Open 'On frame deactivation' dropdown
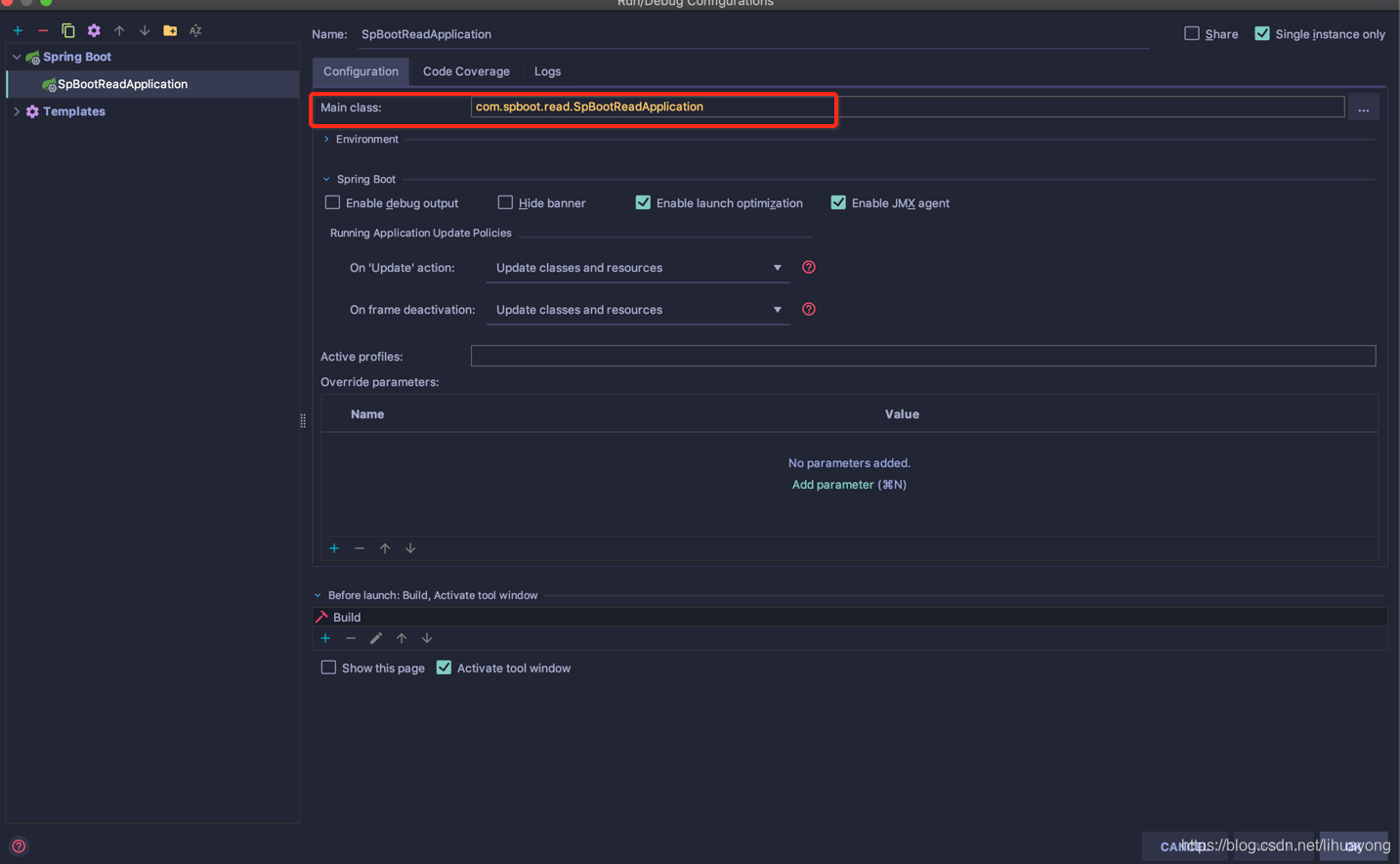The image size is (1400, 864). 638,310
